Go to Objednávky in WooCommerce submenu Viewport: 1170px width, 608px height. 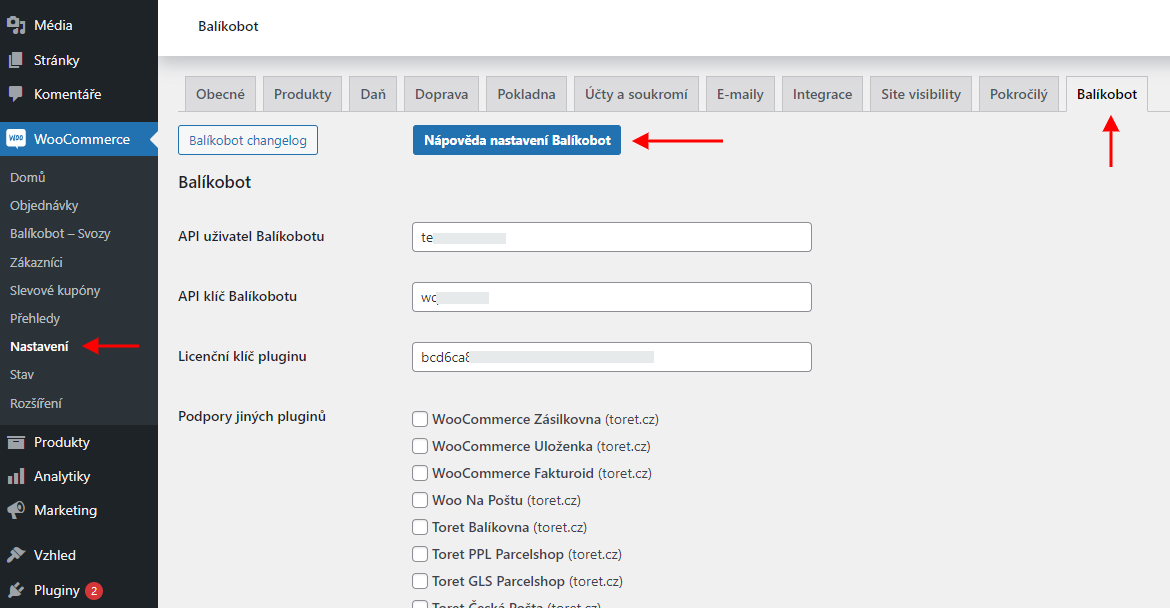pos(42,205)
